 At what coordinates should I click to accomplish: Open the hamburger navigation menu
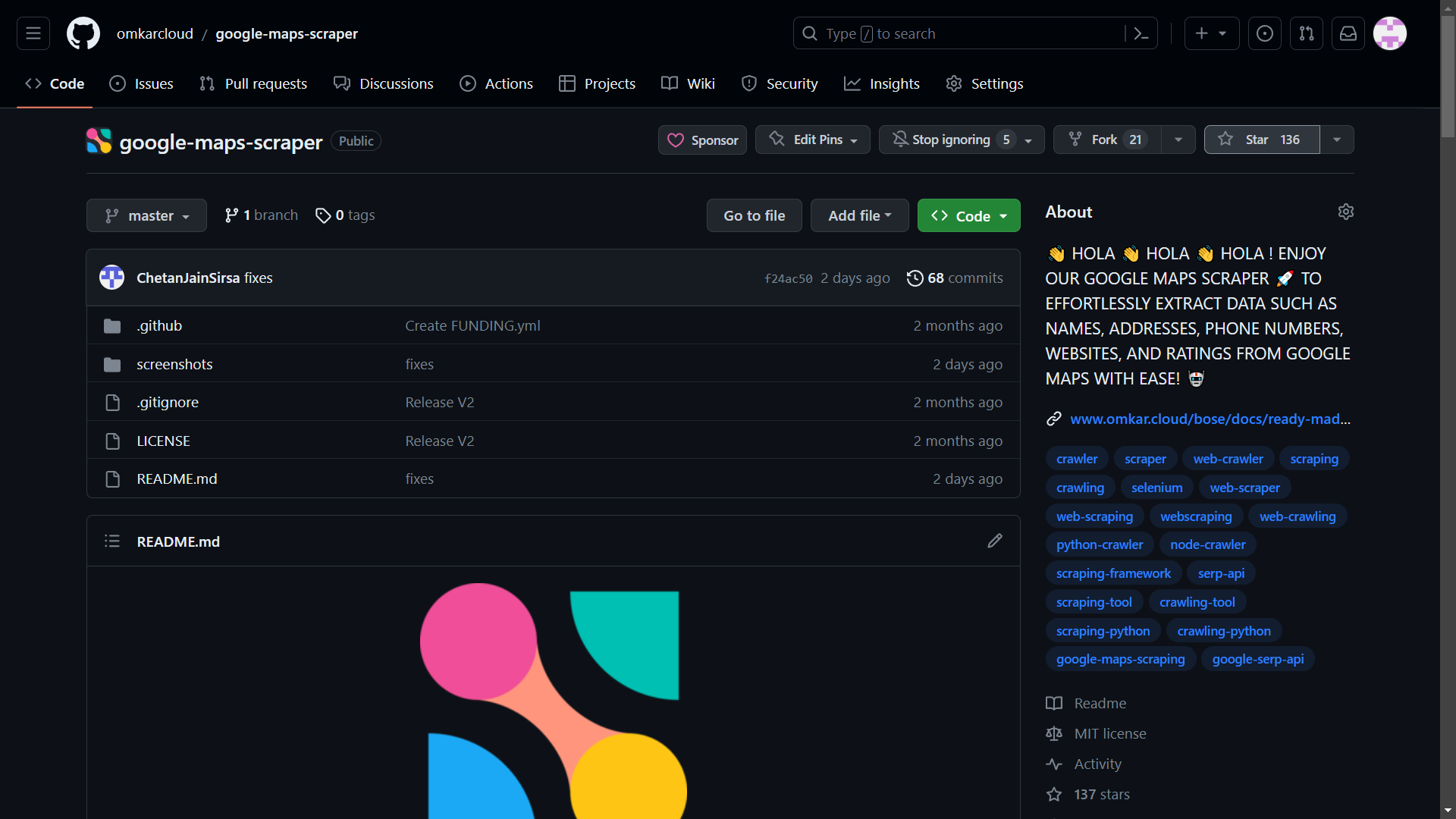tap(33, 33)
